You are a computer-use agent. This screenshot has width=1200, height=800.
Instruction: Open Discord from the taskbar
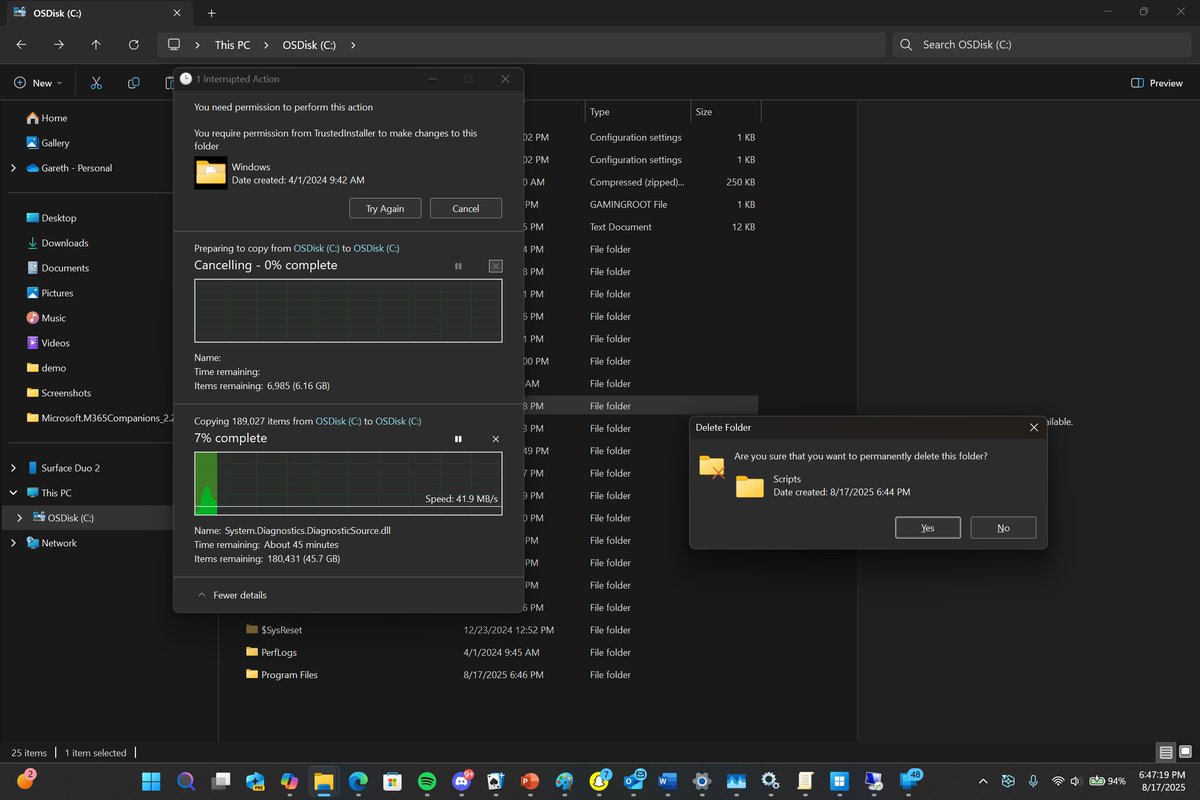click(x=462, y=781)
